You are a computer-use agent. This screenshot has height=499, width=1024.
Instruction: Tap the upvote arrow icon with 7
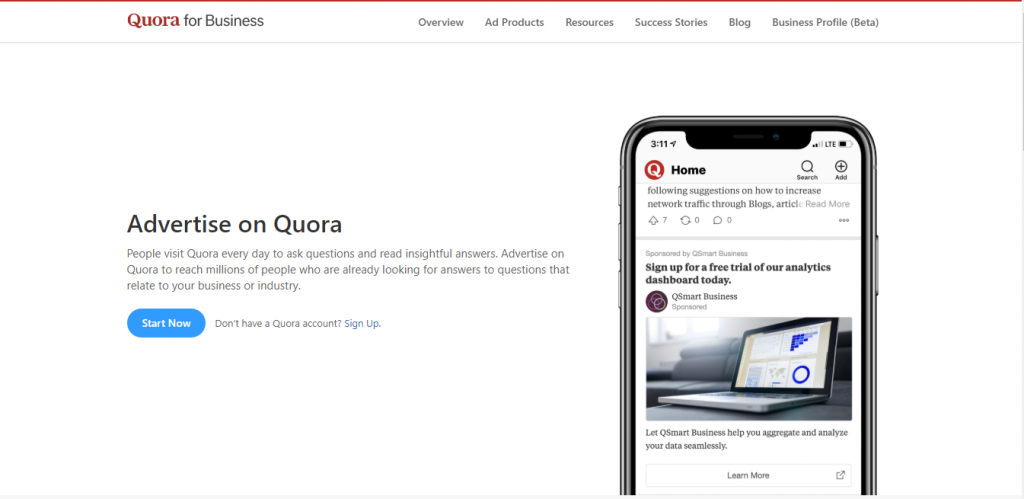point(654,220)
